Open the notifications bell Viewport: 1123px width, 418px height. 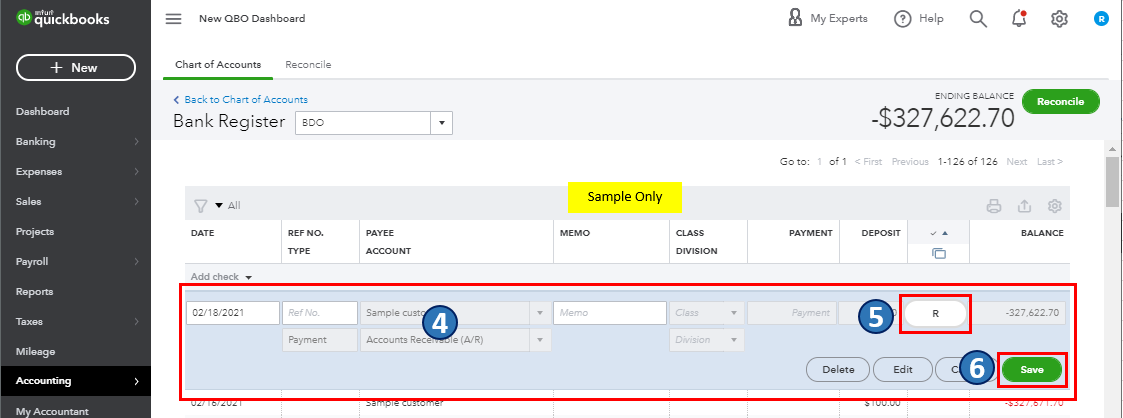coord(1019,19)
